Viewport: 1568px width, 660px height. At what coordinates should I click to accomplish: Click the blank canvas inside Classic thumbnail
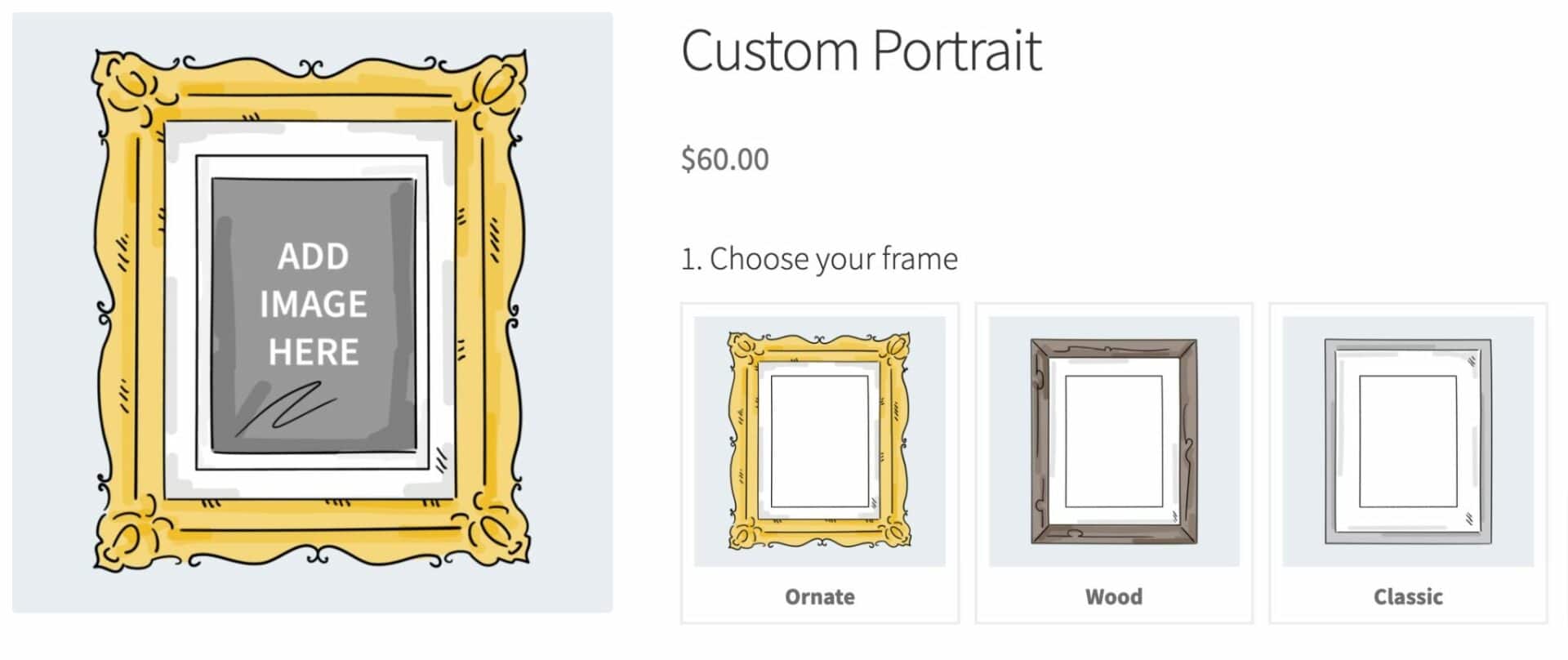(x=1408, y=441)
